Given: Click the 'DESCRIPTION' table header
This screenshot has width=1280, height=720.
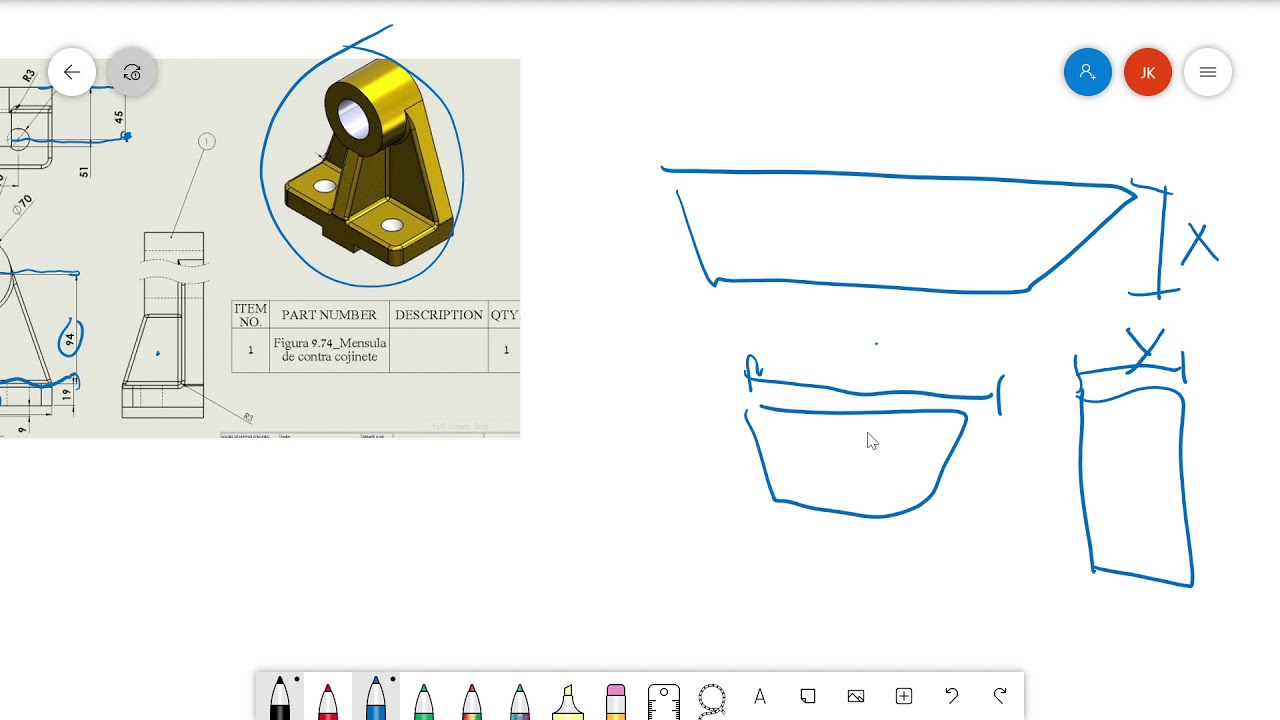Looking at the screenshot, I should (438, 315).
